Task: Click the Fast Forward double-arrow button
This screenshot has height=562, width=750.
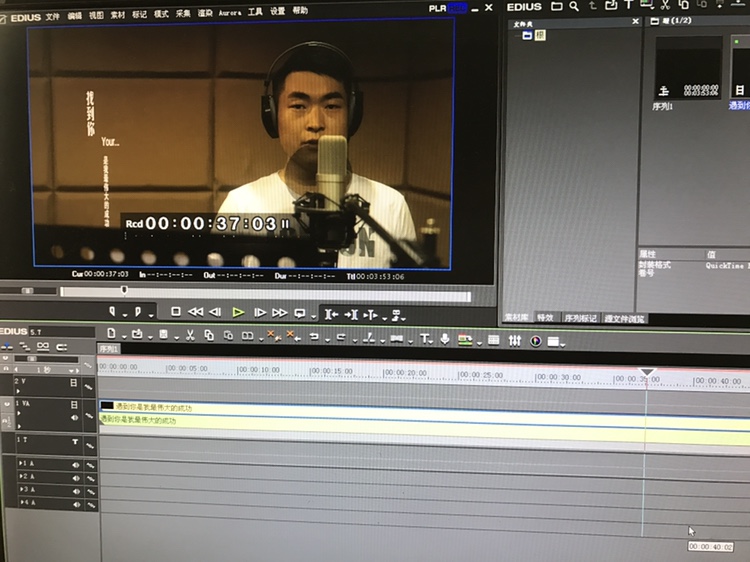Action: [280, 313]
